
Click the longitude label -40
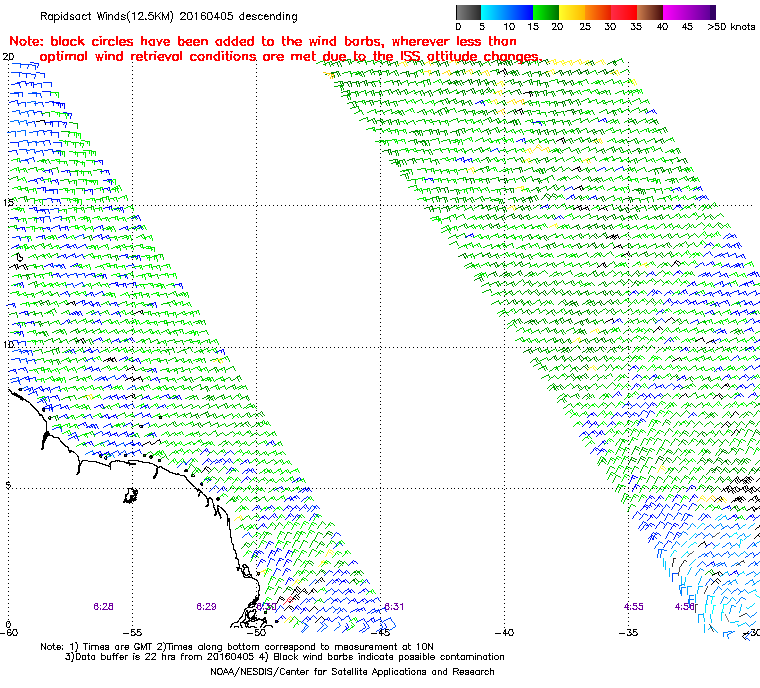tap(505, 633)
